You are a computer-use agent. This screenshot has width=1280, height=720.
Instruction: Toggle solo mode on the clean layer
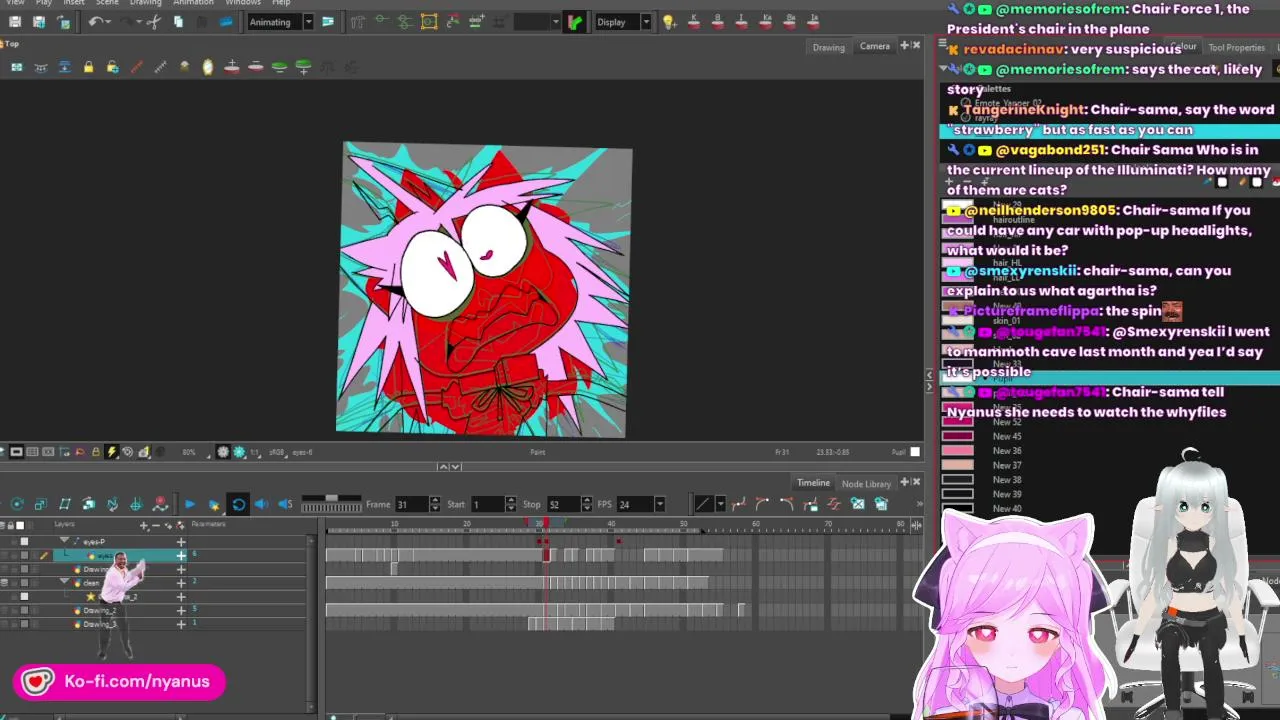(4, 582)
